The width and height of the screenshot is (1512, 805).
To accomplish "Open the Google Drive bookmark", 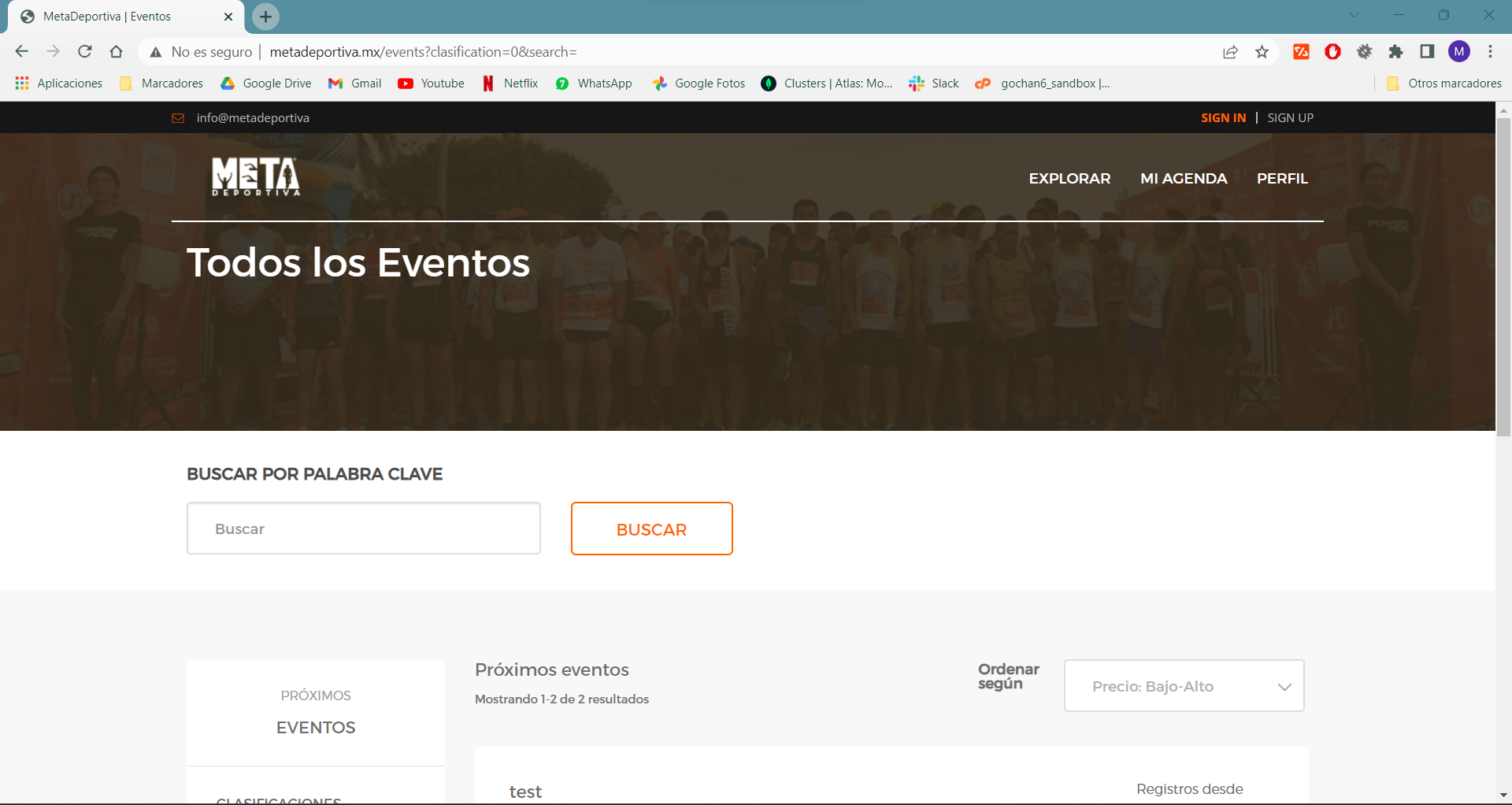I will click(266, 83).
